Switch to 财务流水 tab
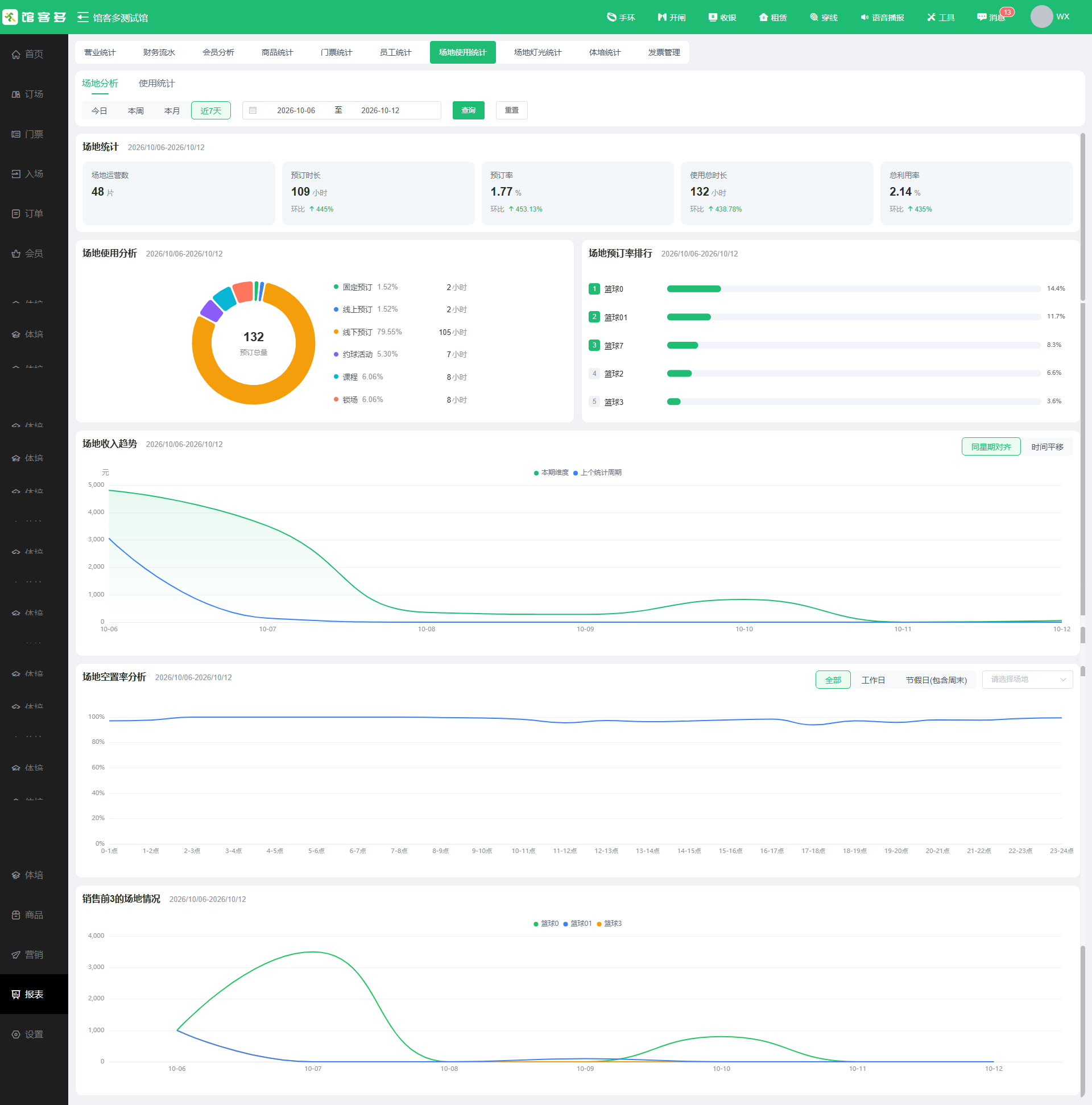 point(159,52)
